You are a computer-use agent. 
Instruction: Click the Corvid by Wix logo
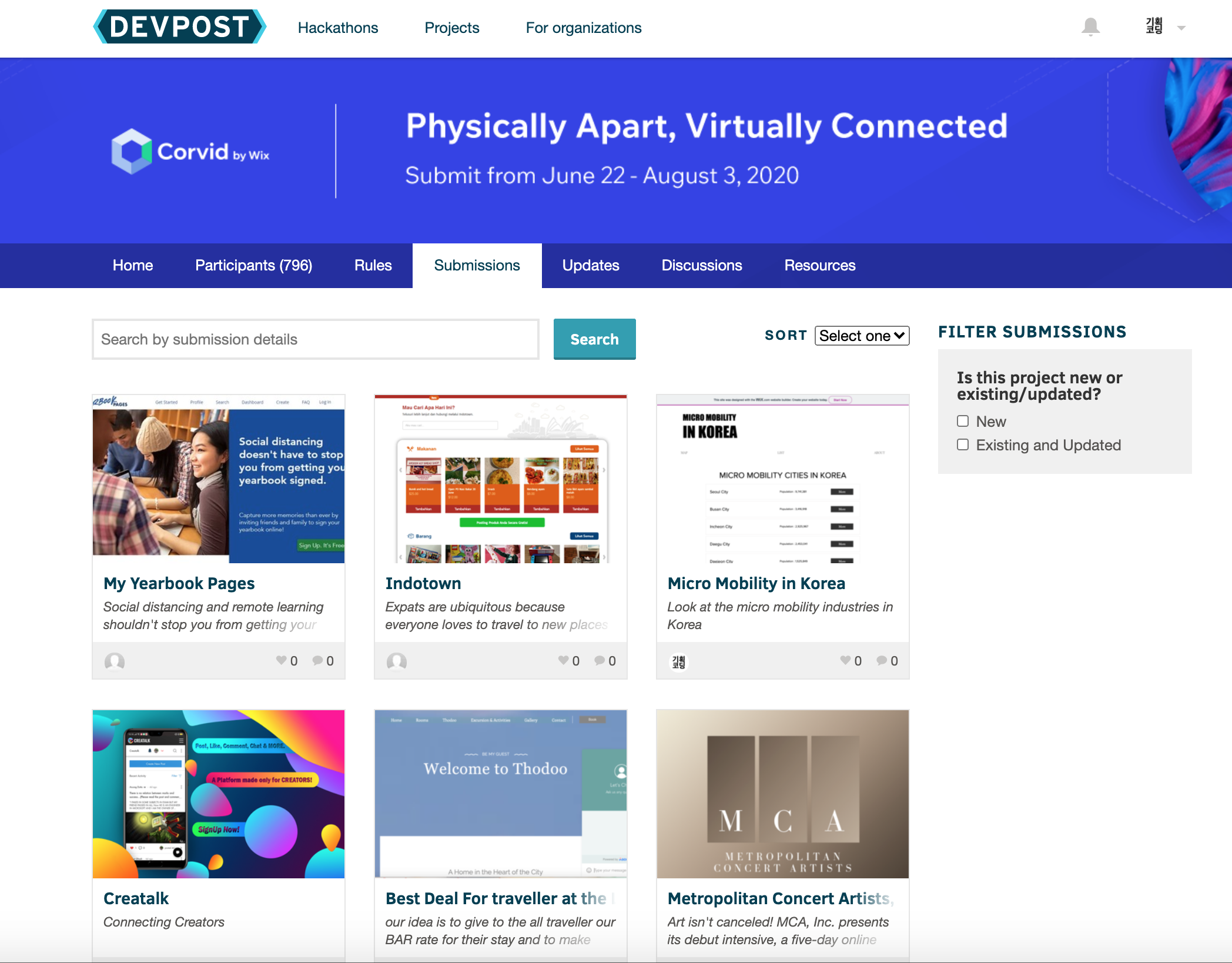[190, 152]
